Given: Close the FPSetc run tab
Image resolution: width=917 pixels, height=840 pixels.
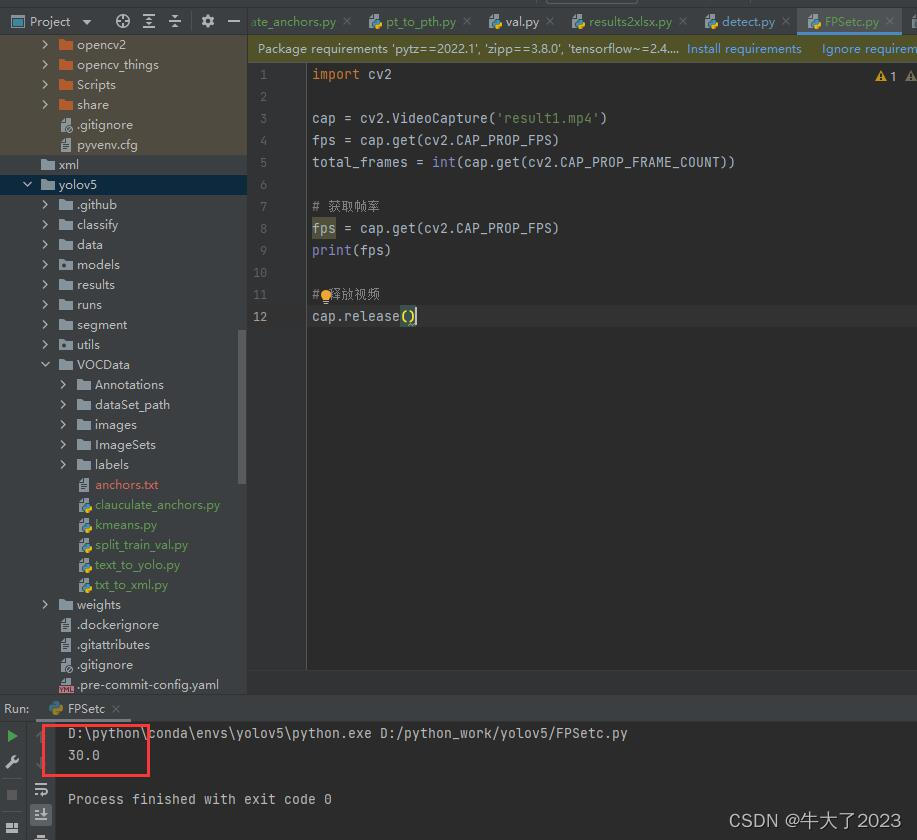Looking at the screenshot, I should [116, 708].
